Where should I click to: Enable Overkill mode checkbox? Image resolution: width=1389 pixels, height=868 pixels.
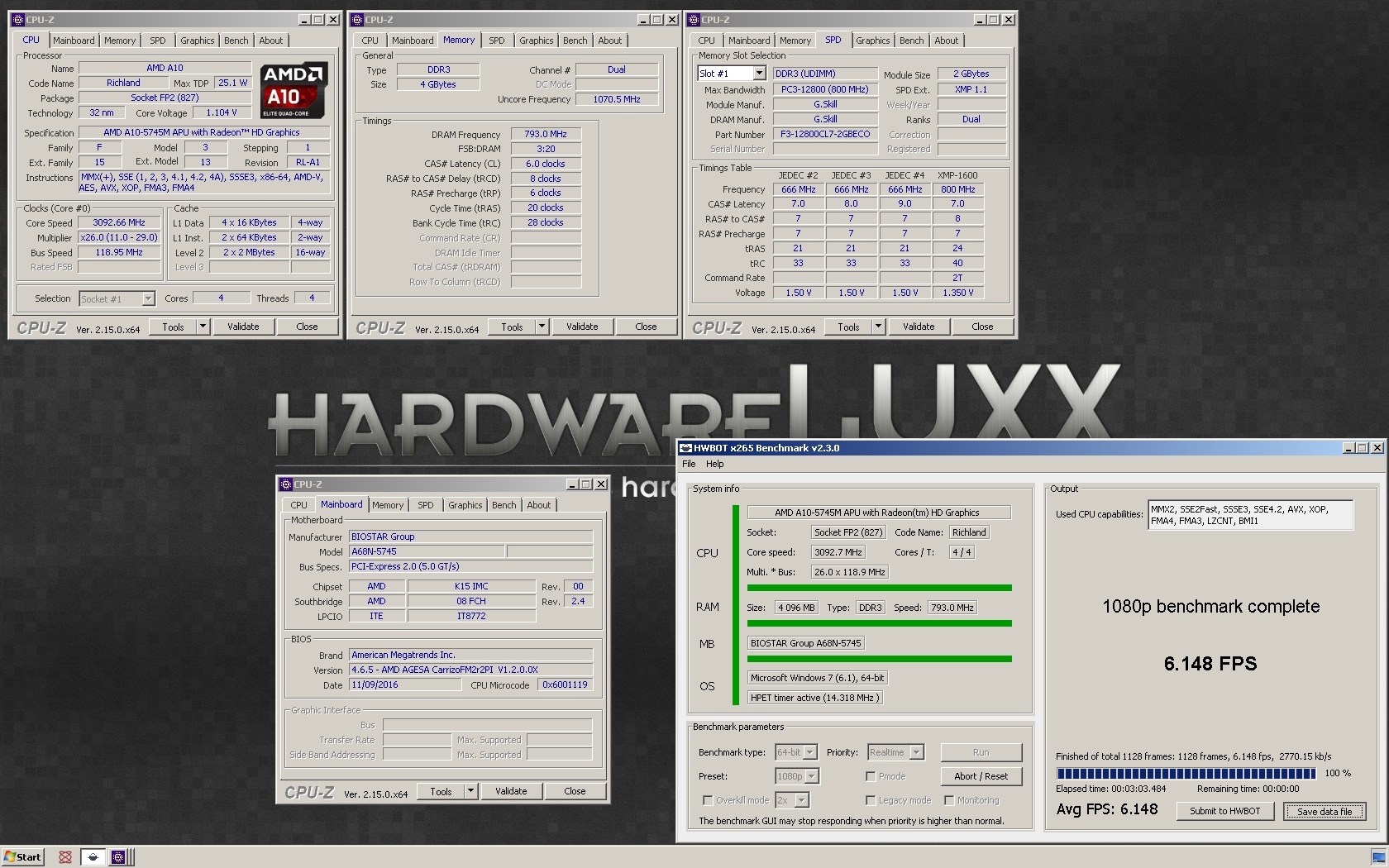(x=708, y=800)
